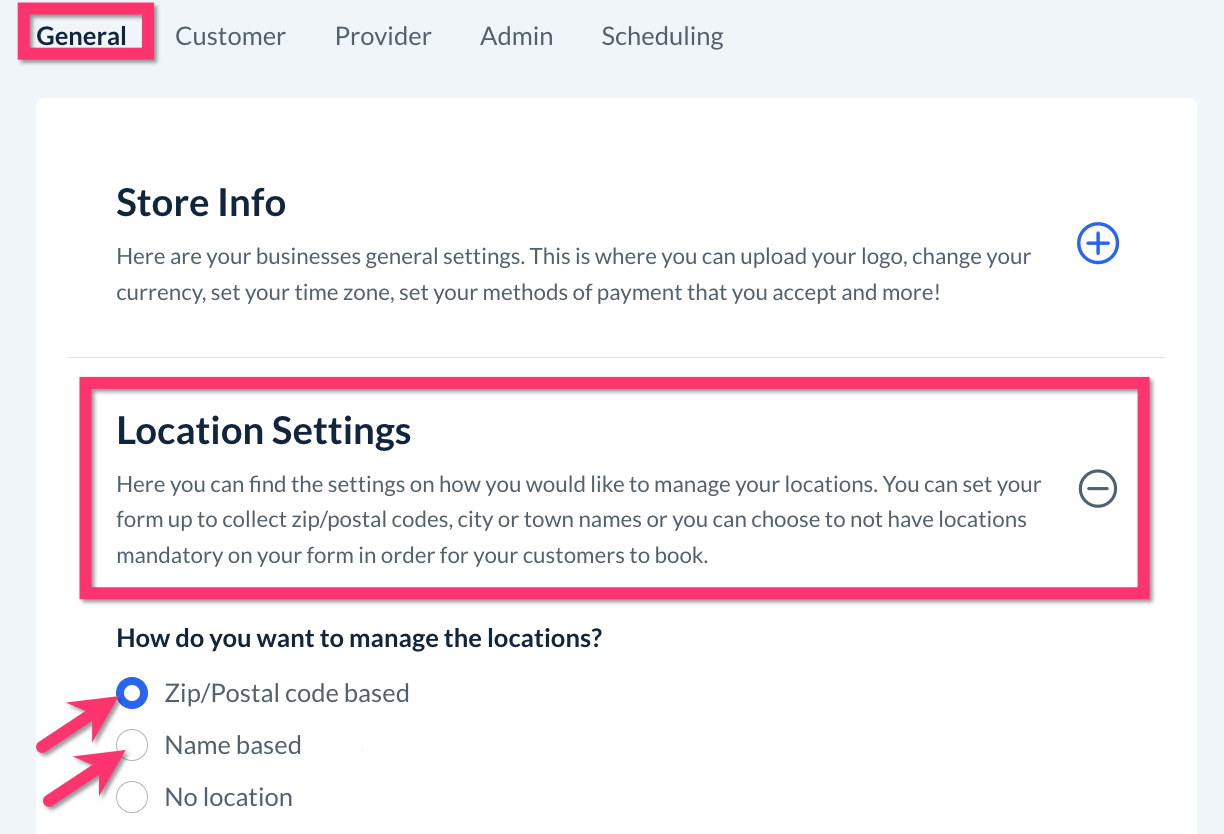This screenshot has width=1224, height=834.
Task: Collapse Location Settings with the minus icon
Action: (1097, 489)
